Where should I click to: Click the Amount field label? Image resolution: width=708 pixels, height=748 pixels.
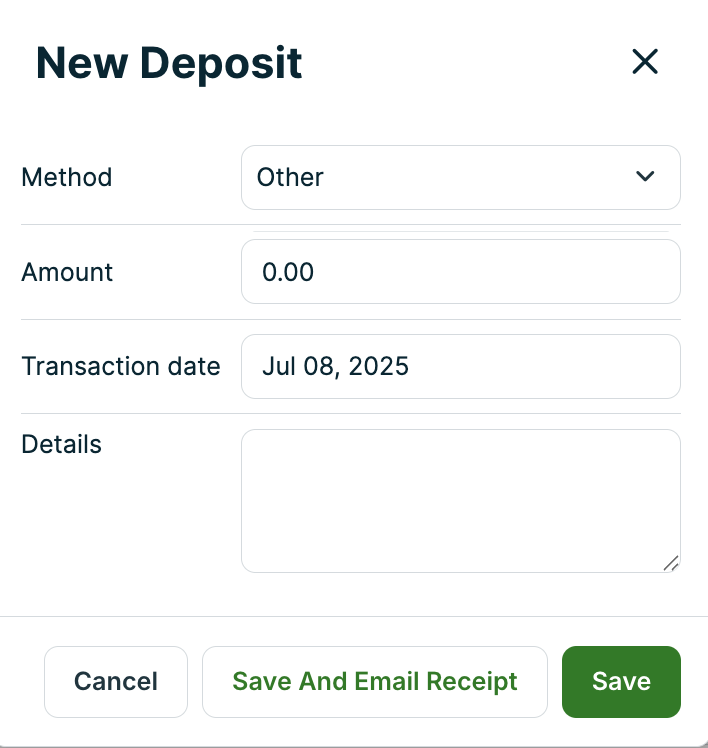point(67,272)
